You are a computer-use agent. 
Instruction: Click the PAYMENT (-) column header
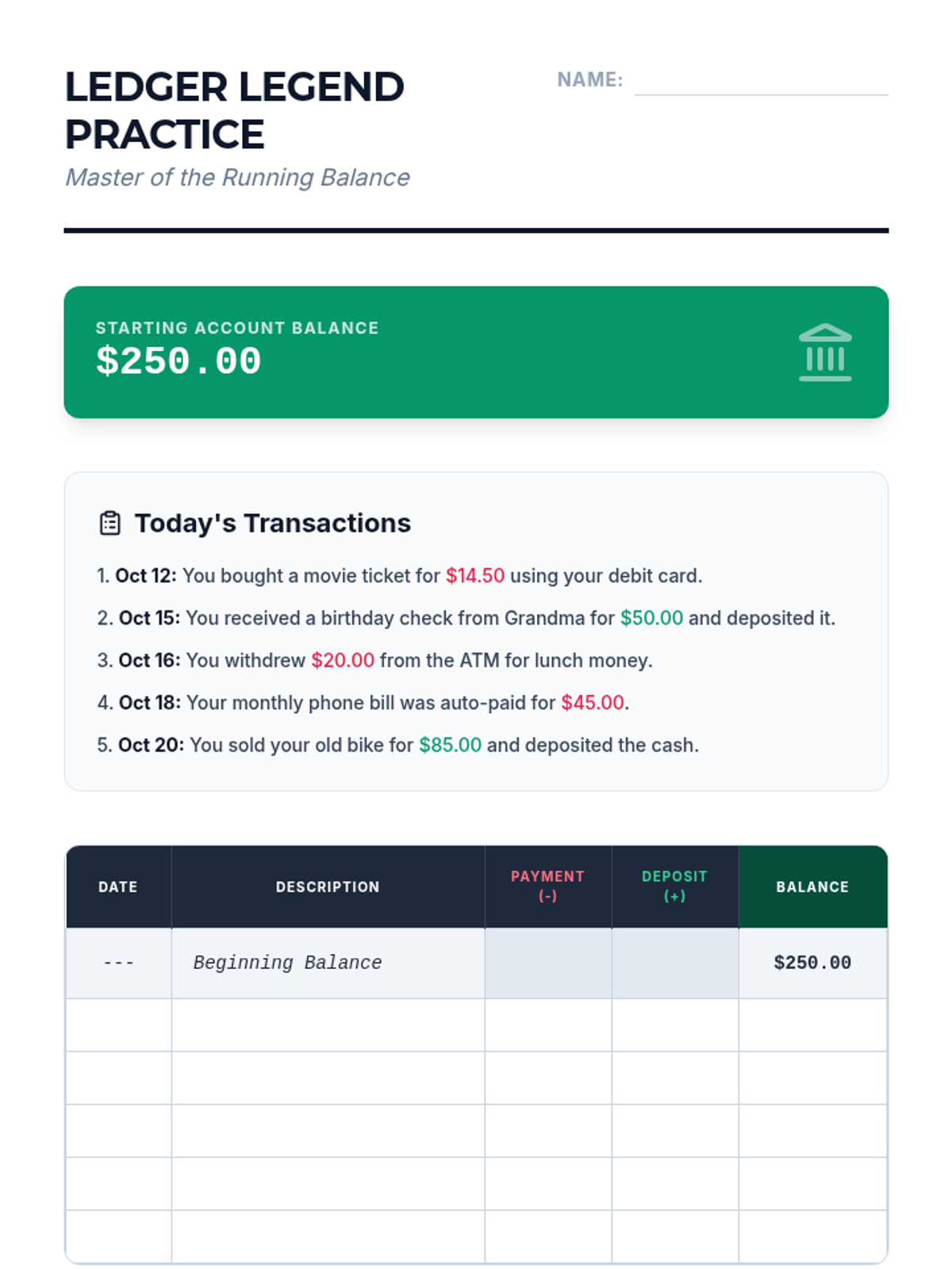(x=548, y=887)
